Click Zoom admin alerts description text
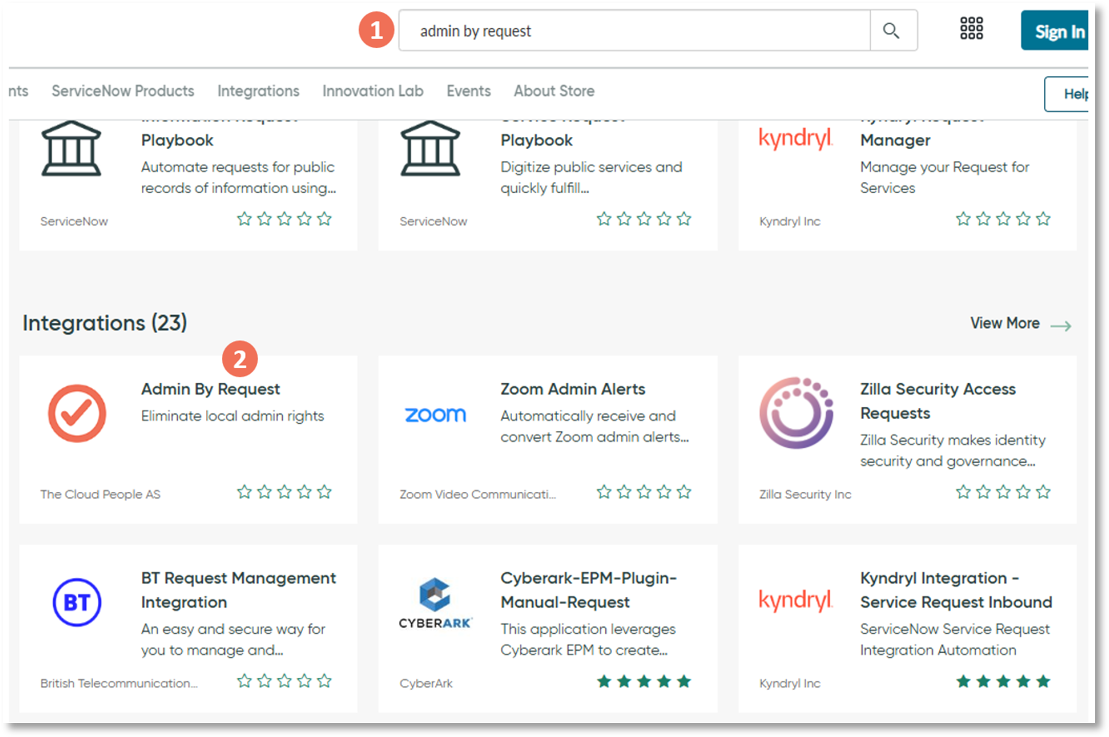Screen dimensions: 1109x737 coord(594,426)
